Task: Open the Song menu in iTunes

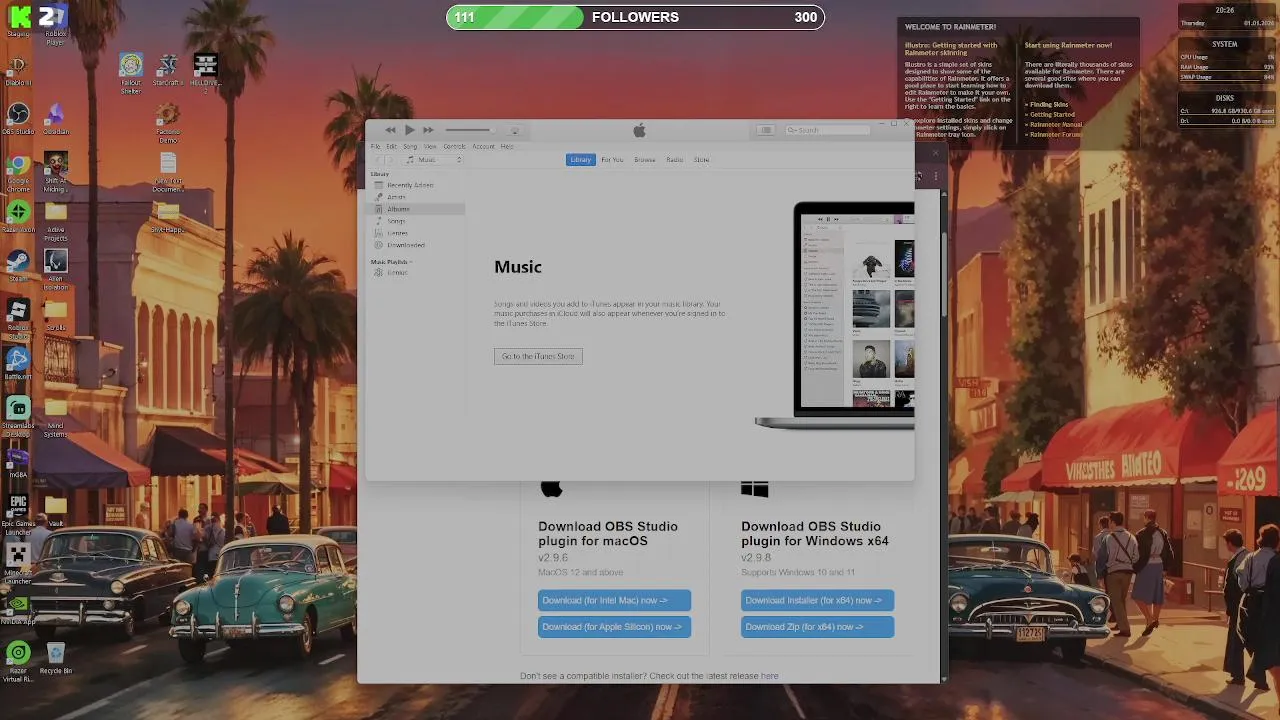Action: pyautogui.click(x=410, y=147)
